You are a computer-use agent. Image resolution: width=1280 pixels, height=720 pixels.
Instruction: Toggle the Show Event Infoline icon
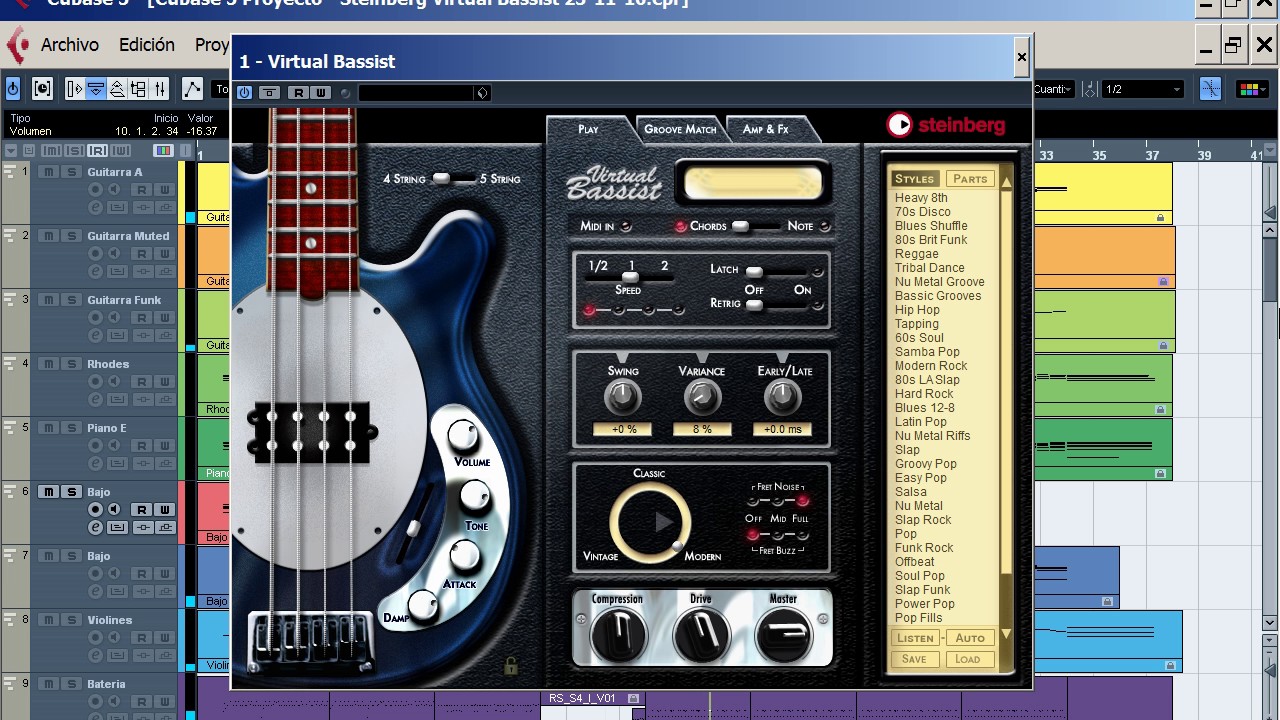point(96,89)
